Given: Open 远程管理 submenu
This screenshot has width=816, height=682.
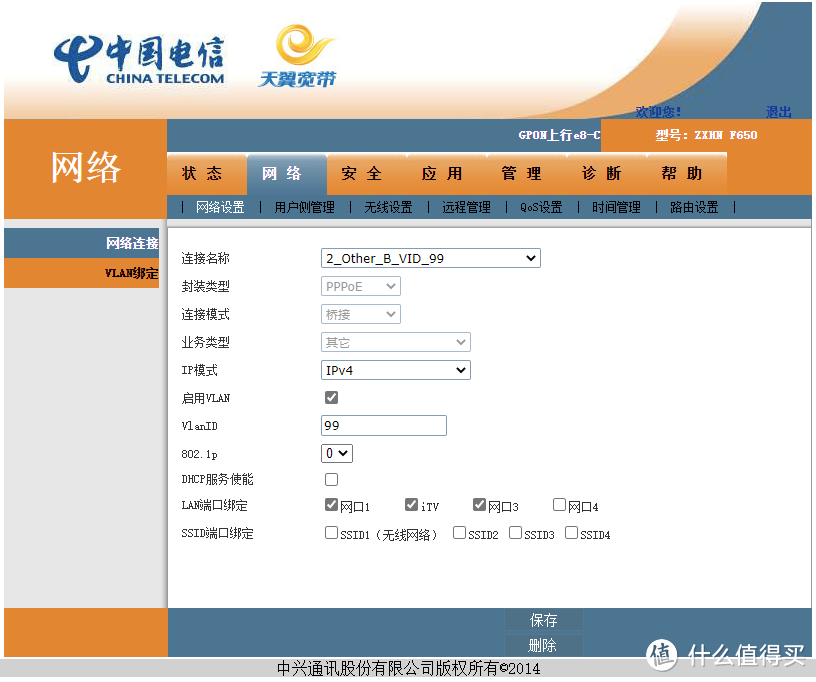Looking at the screenshot, I should tap(466, 207).
